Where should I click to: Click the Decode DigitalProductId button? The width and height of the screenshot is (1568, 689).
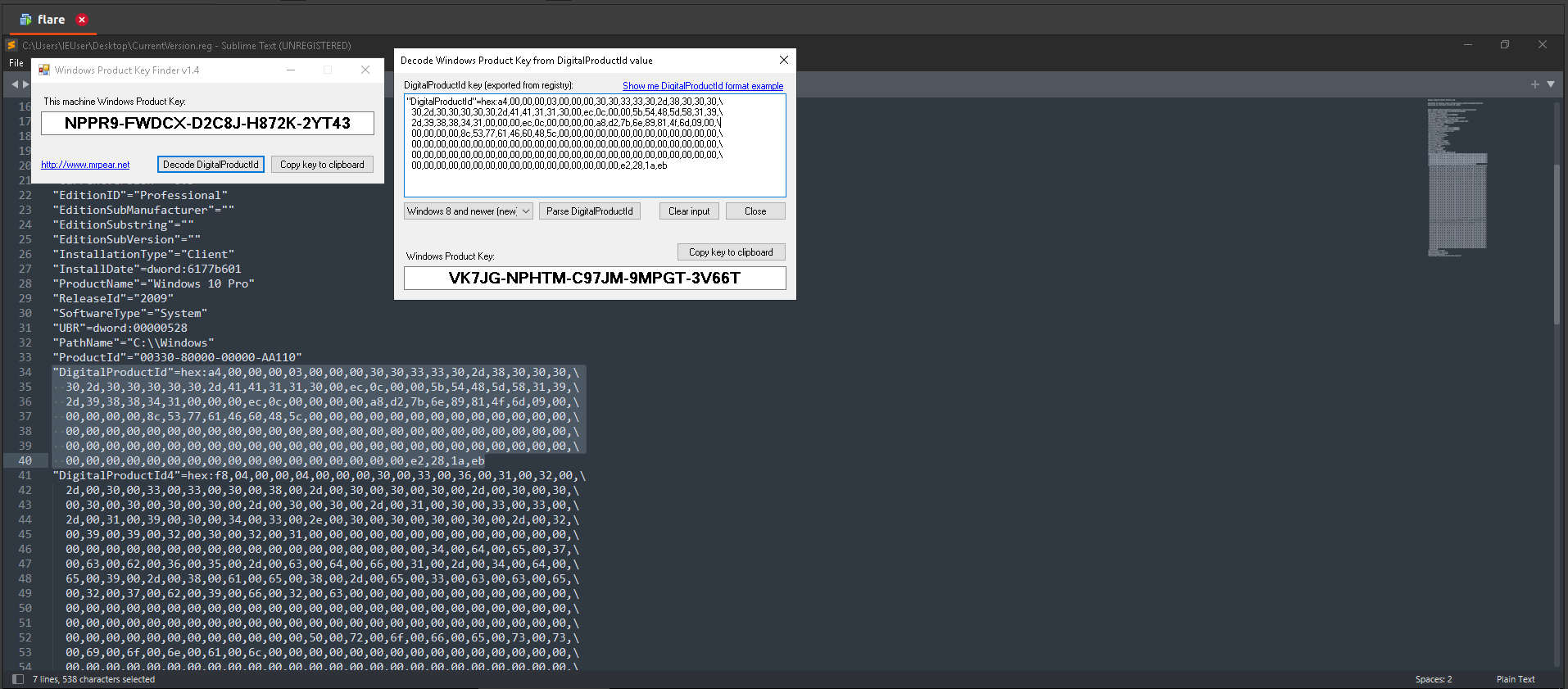[211, 165]
